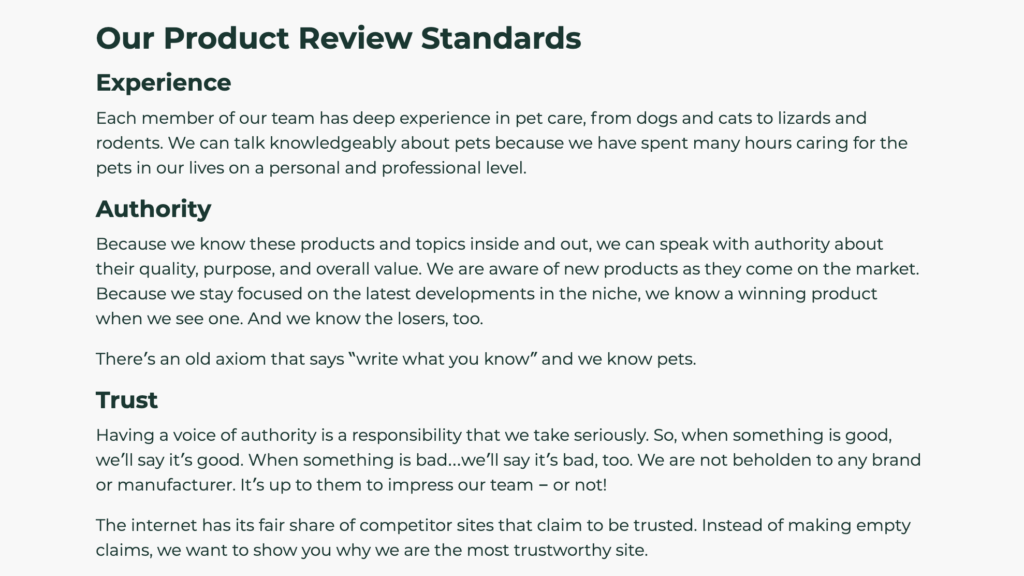Click the 'Our Product Review Standards' main heading
This screenshot has width=1024, height=576.
(338, 38)
